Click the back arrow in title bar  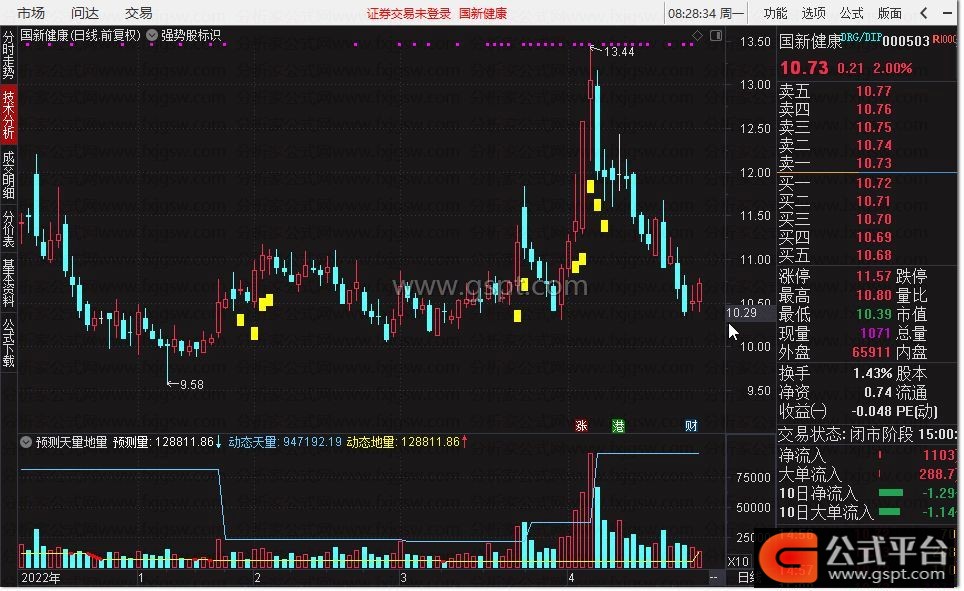924,13
